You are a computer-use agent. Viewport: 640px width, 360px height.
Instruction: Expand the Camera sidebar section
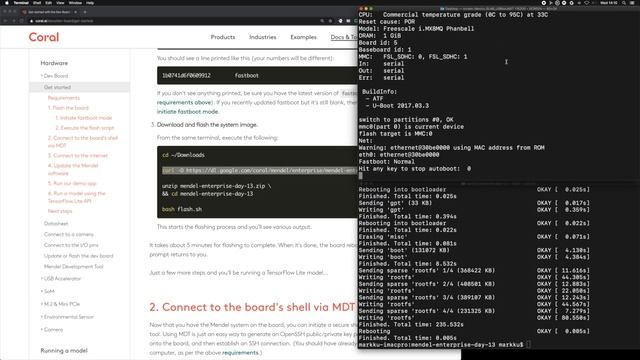tap(52, 329)
